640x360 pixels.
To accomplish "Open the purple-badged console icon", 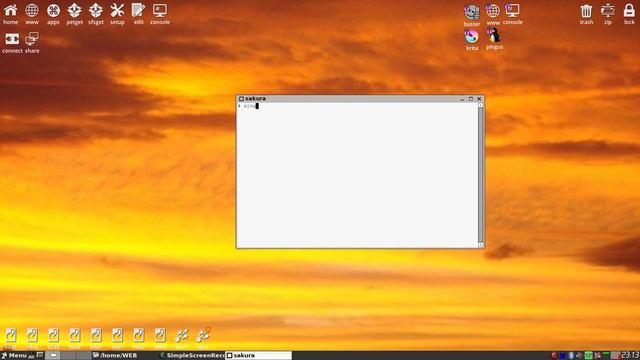I will [x=513, y=14].
